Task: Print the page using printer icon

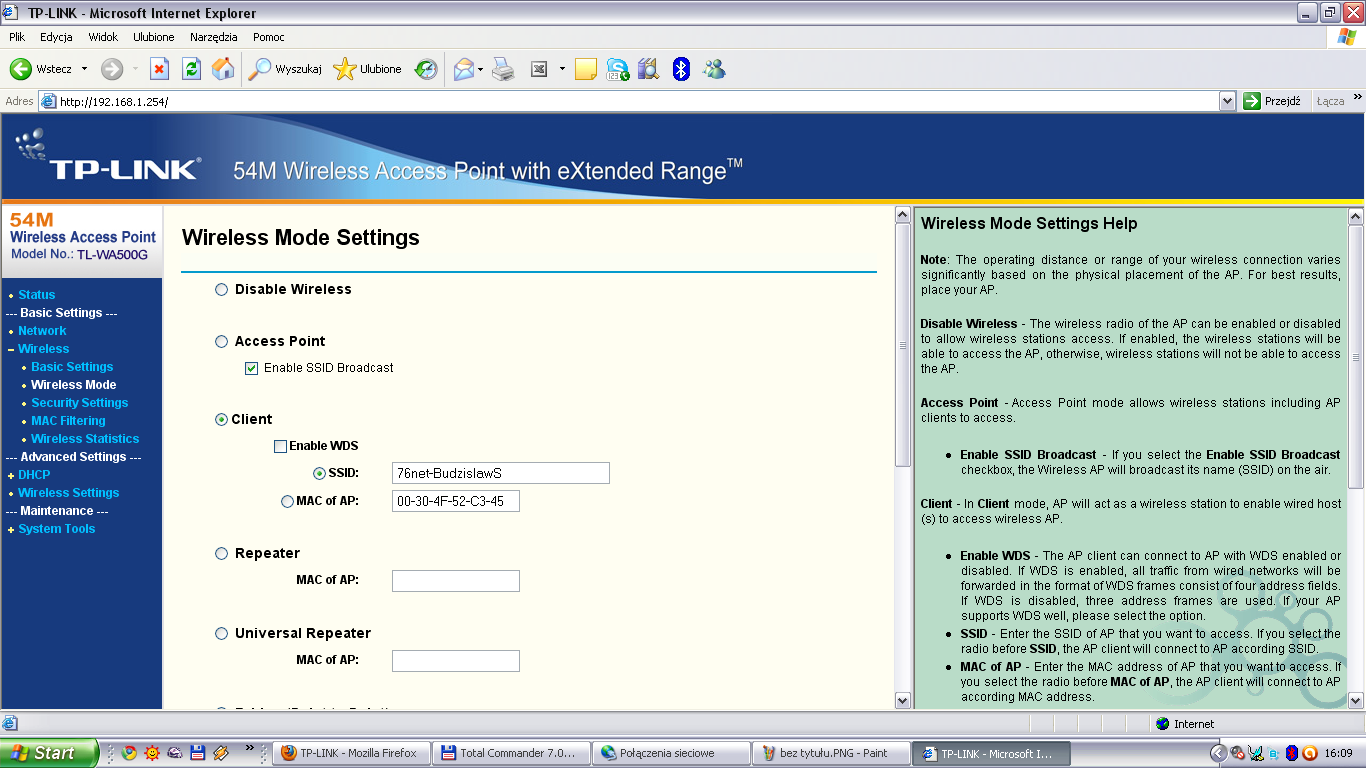Action: 503,69
